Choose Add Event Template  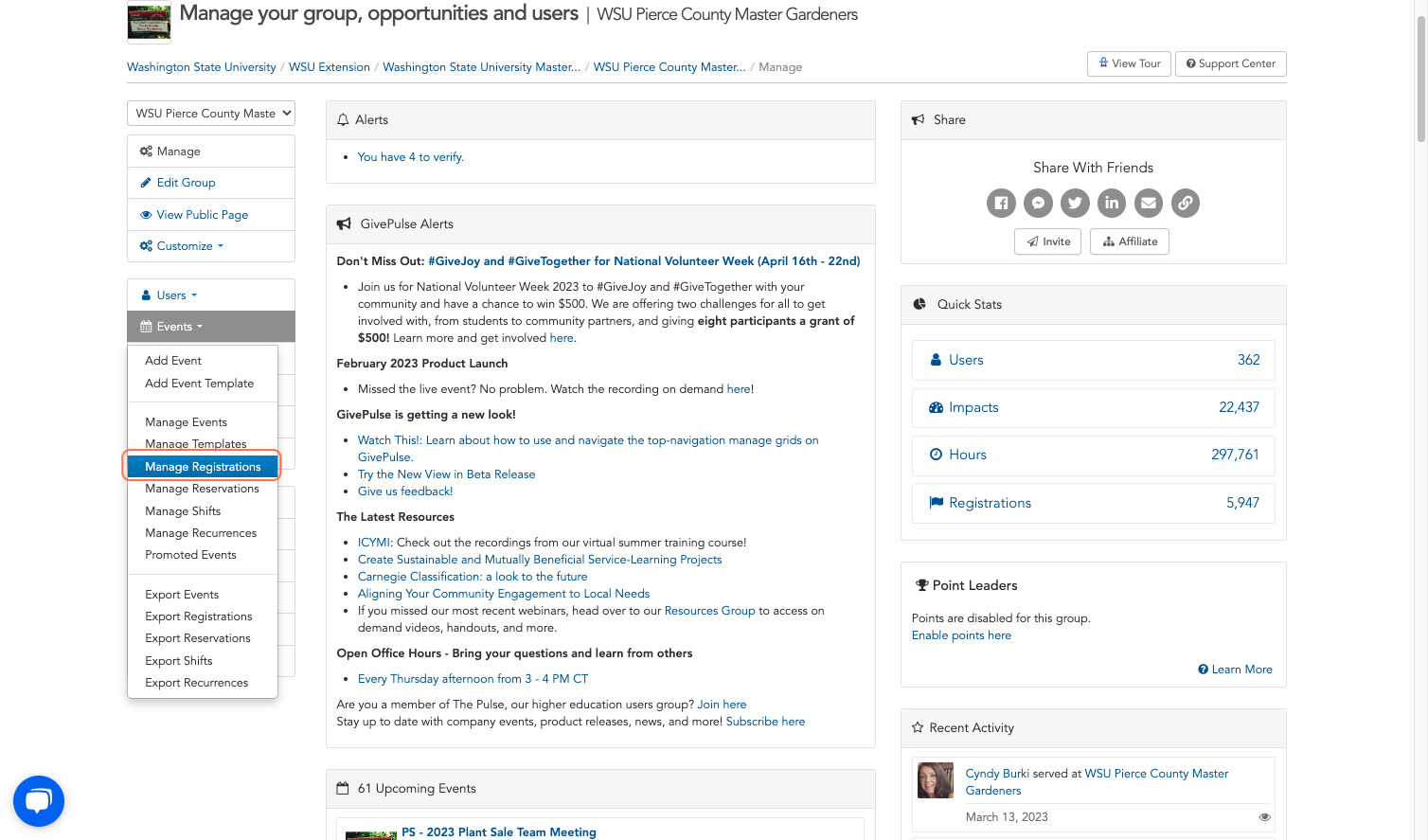point(200,384)
